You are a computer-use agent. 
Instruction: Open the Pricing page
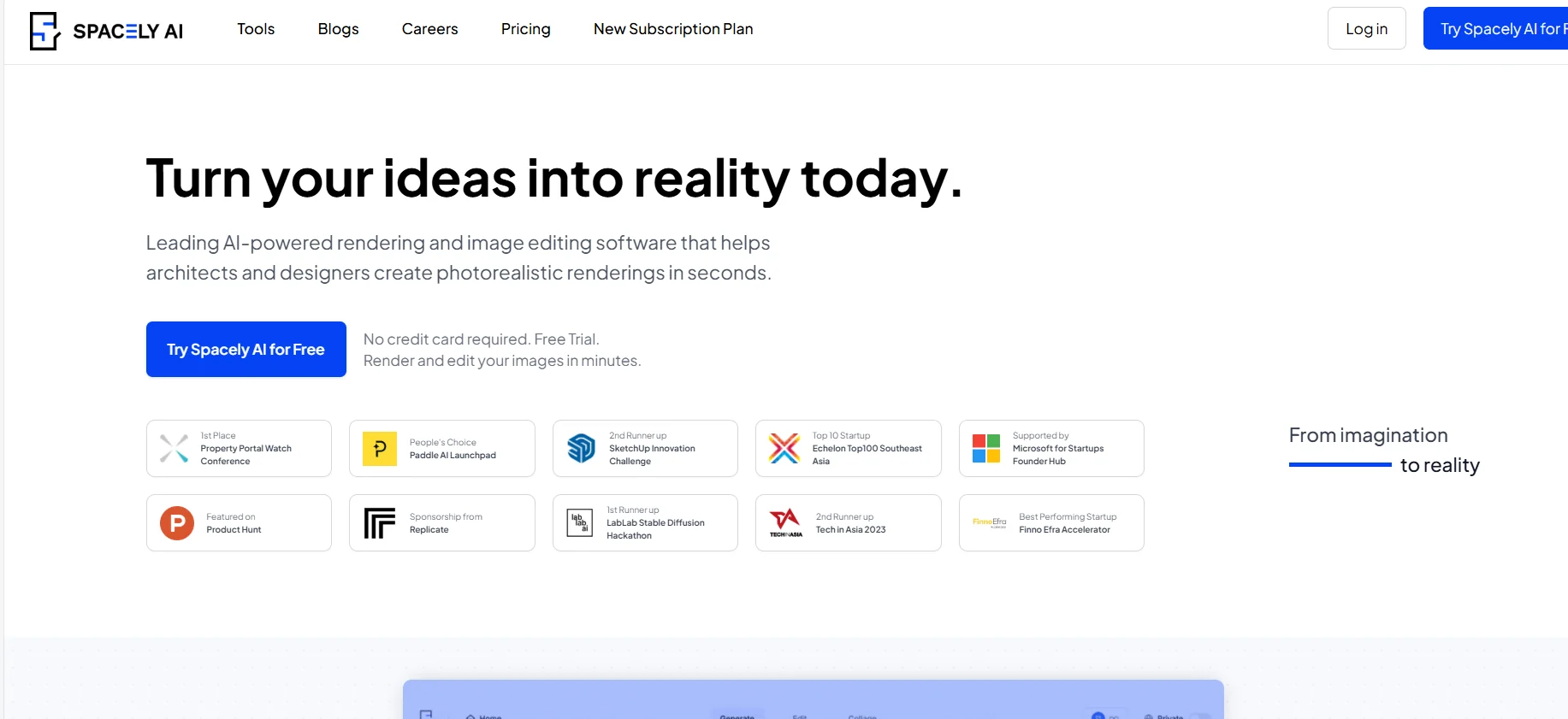click(525, 29)
